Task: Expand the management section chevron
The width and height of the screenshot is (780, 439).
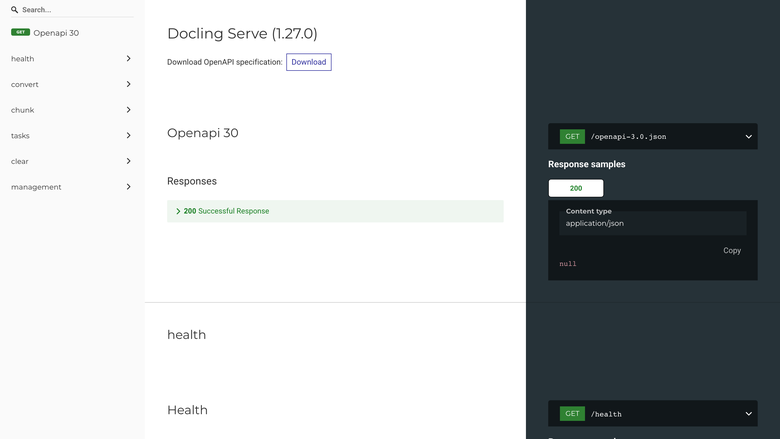Action: click(x=128, y=187)
